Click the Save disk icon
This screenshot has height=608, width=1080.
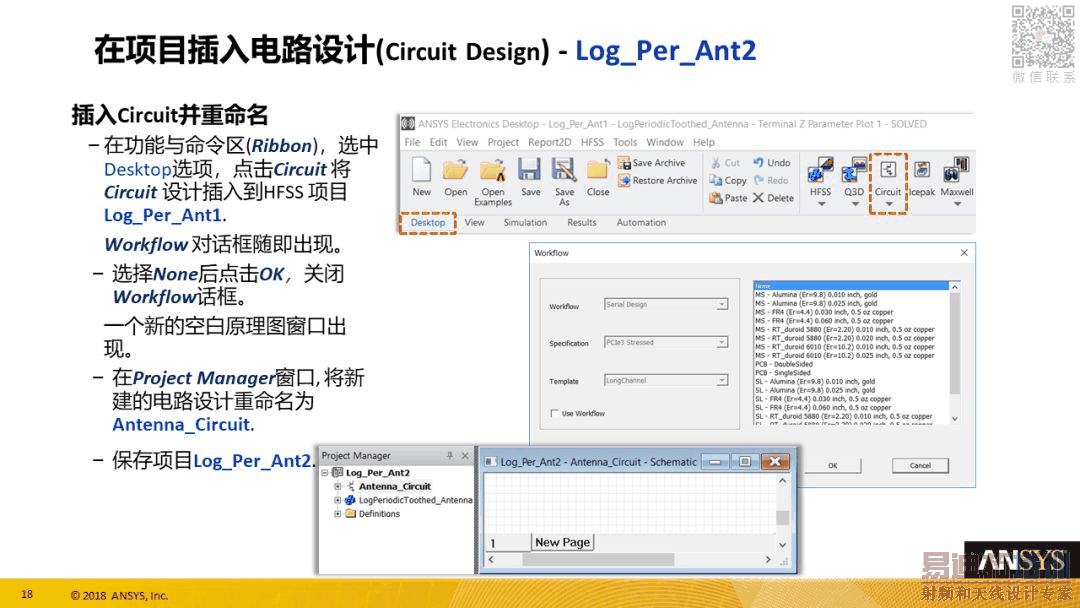(530, 169)
